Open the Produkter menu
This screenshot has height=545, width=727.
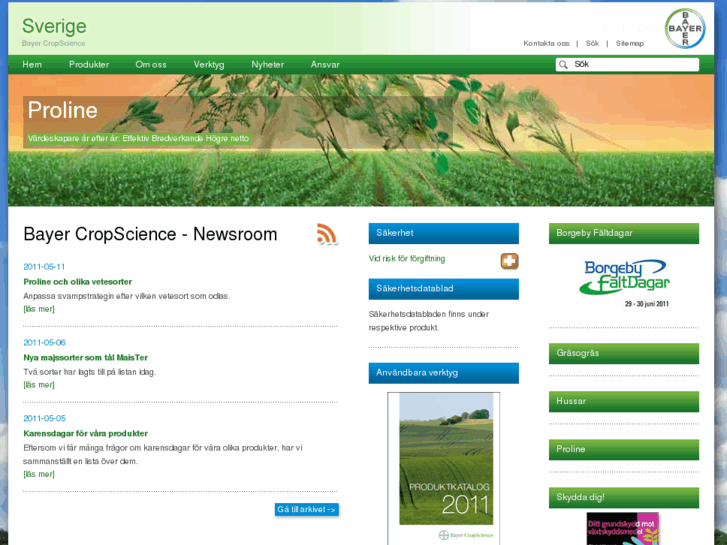[x=89, y=64]
